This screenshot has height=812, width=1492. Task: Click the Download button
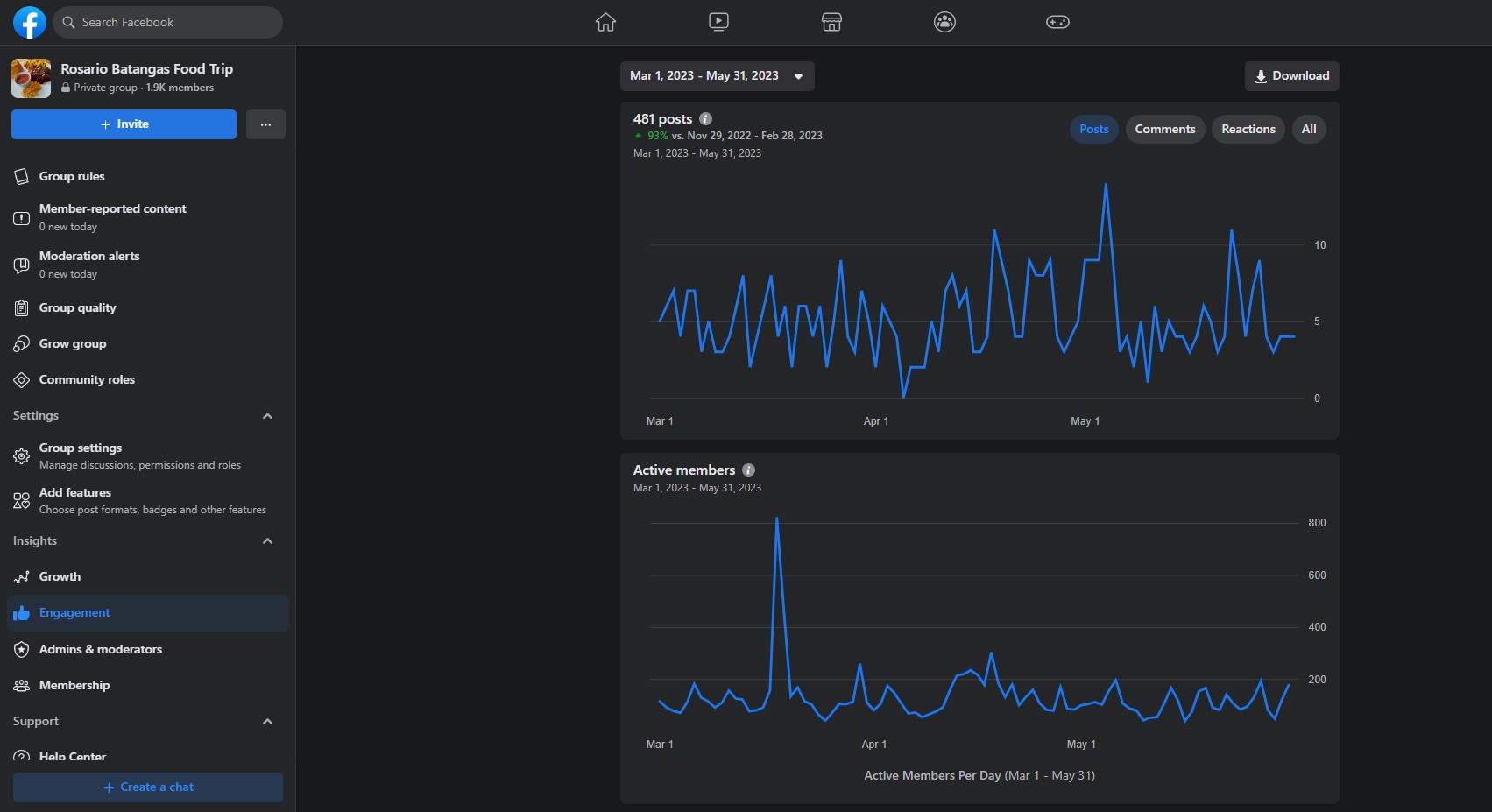click(x=1291, y=76)
